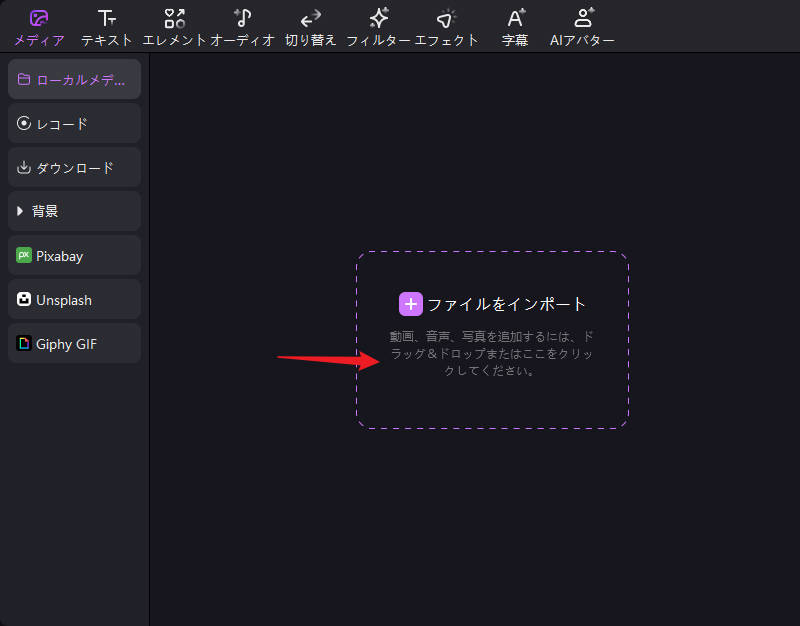Expand the 背景 (Background) category
Screen dimensions: 800x626
click(73, 211)
